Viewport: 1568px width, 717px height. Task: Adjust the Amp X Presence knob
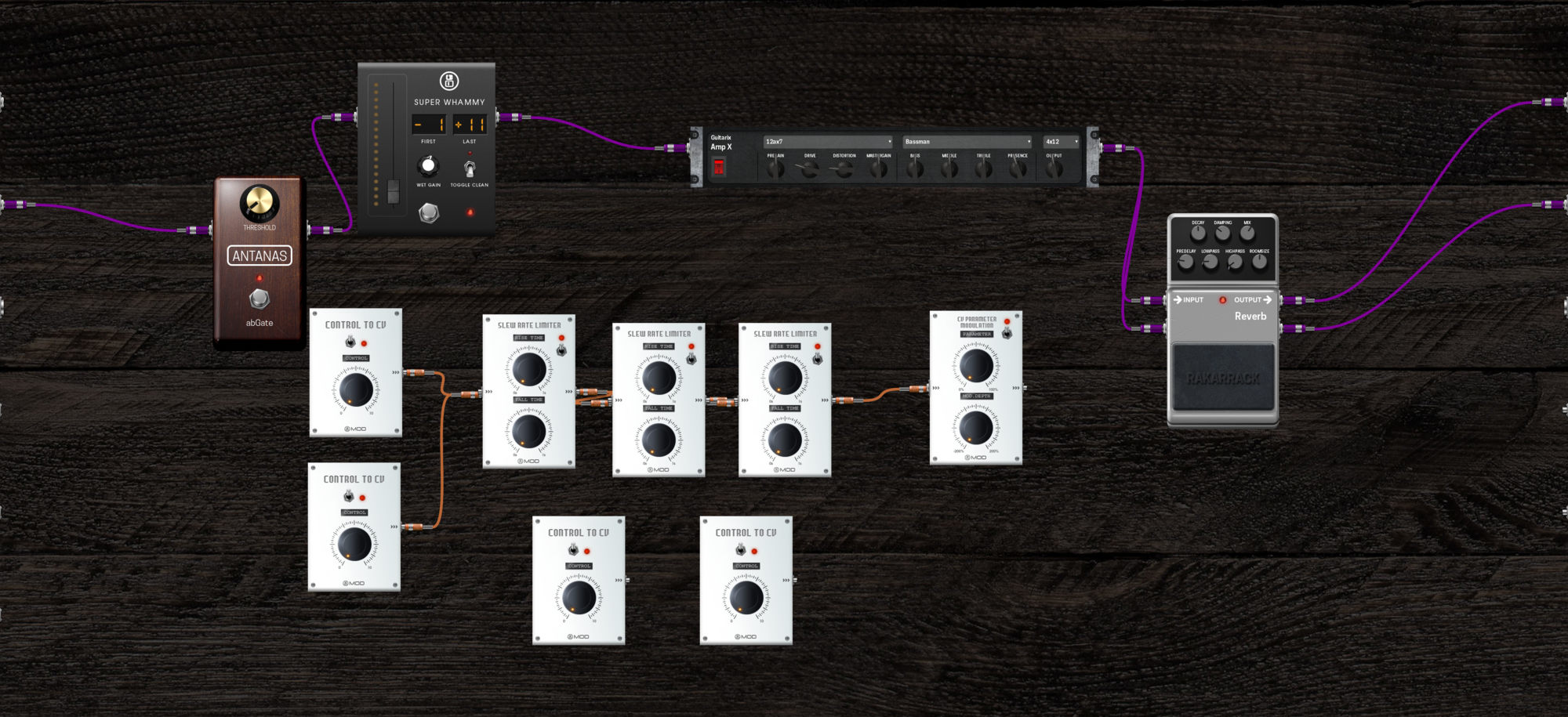(x=1018, y=168)
